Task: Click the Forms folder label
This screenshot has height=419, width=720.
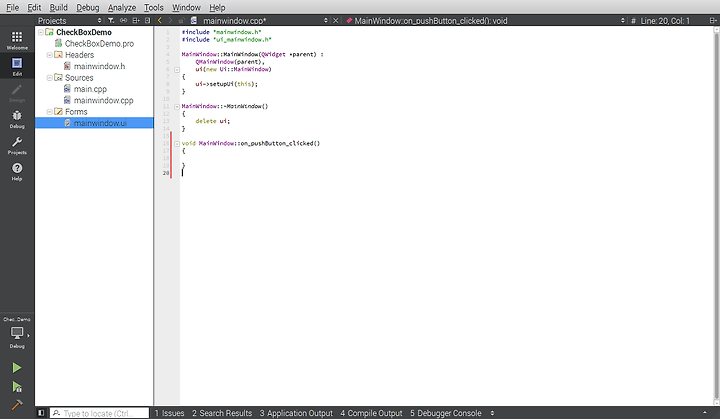Action: [x=76, y=112]
